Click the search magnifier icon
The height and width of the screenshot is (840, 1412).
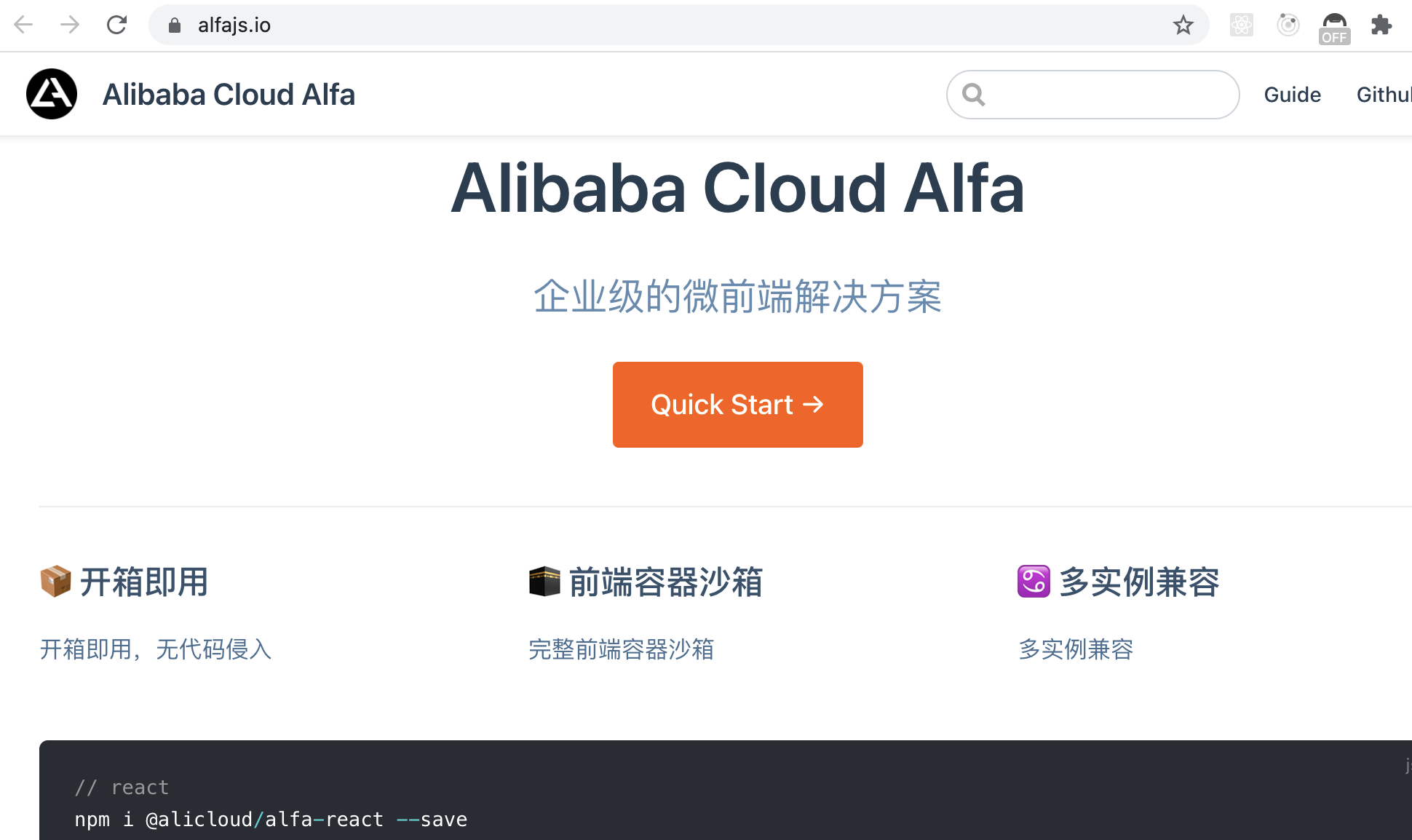coord(974,95)
